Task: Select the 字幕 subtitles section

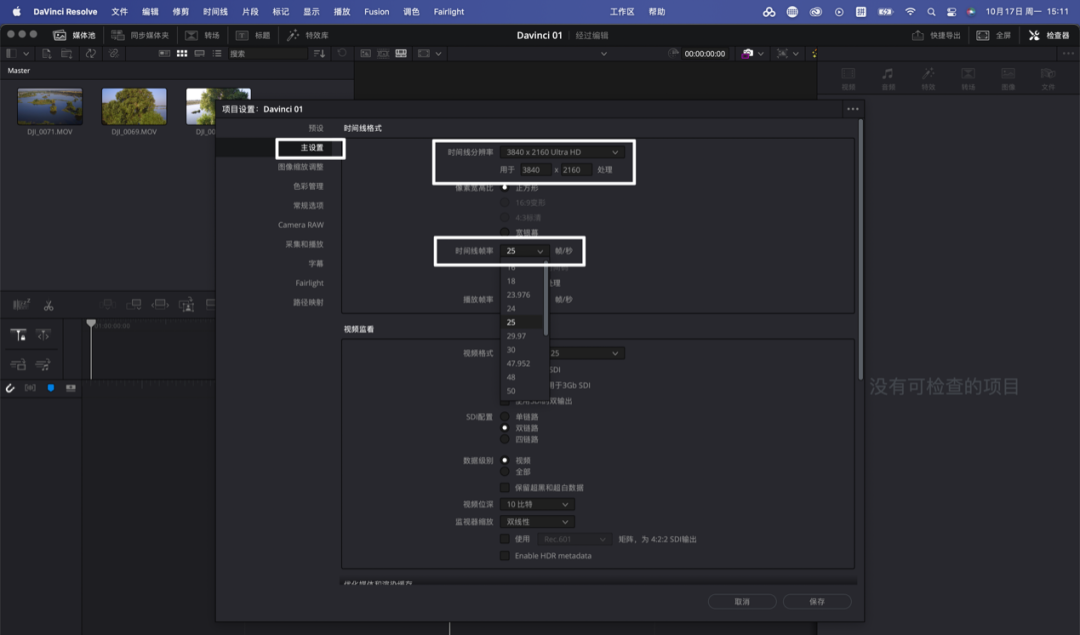Action: 316,263
